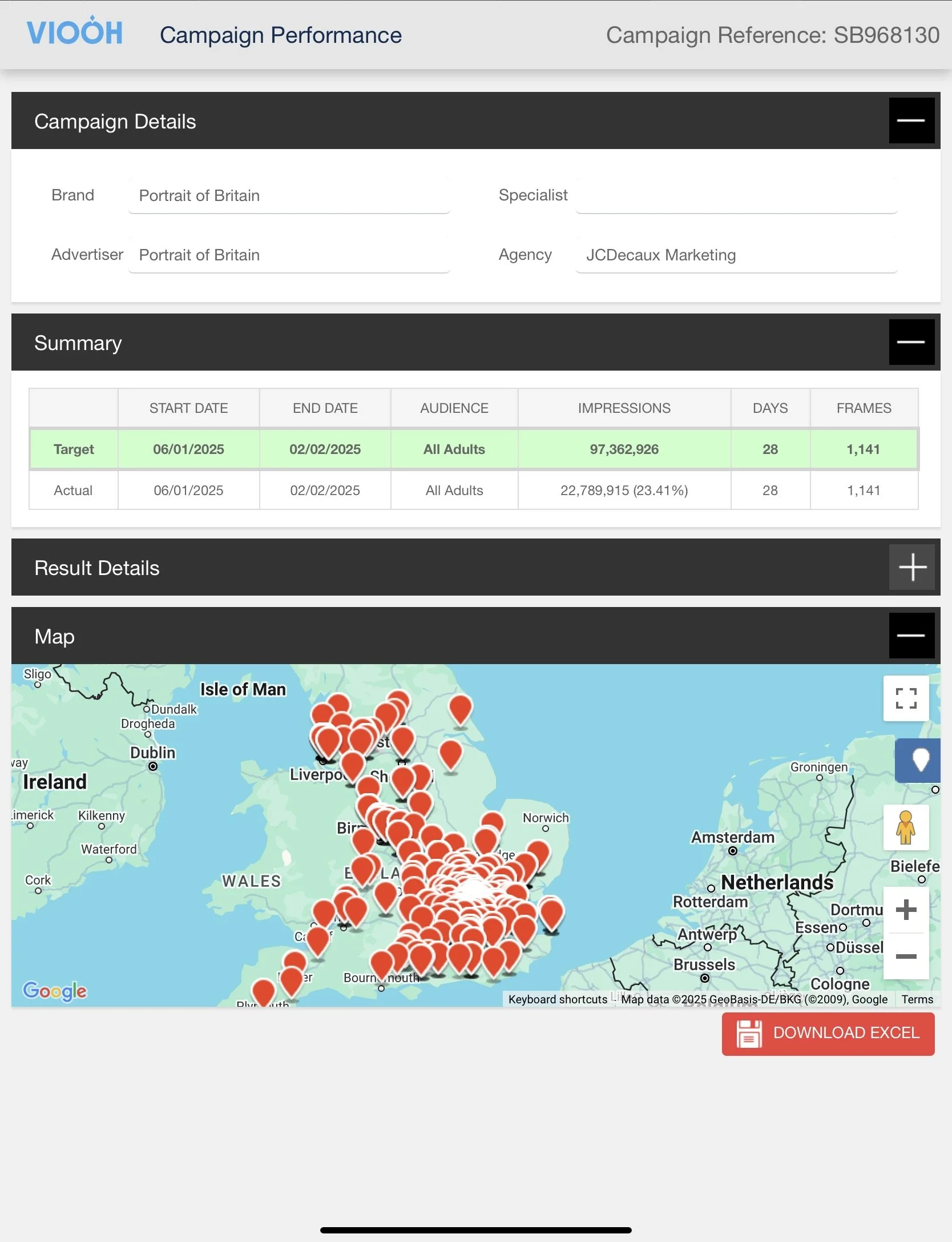
Task: Click the Norwich label on map
Action: click(x=546, y=818)
